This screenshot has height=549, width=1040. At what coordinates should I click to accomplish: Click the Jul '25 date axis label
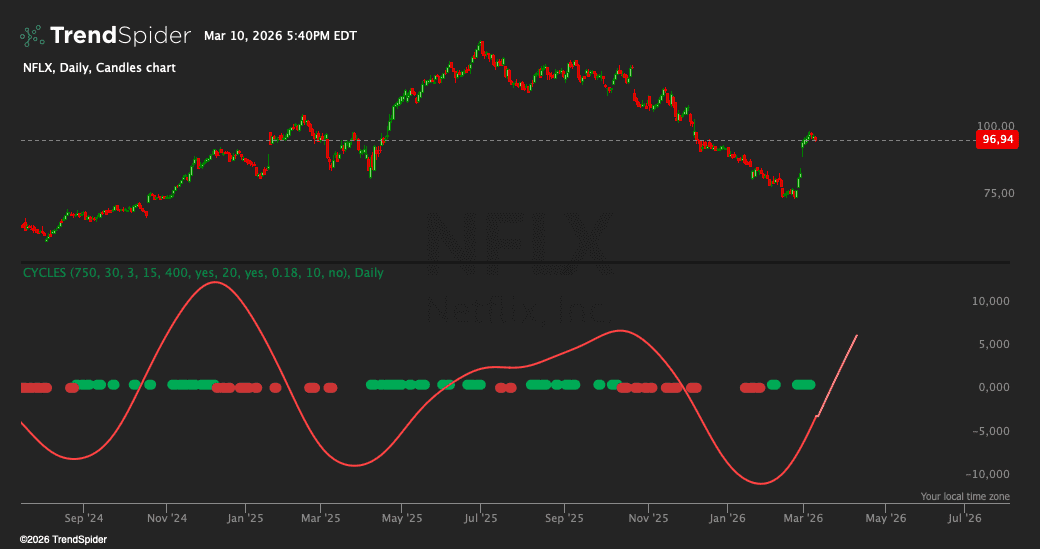481,518
